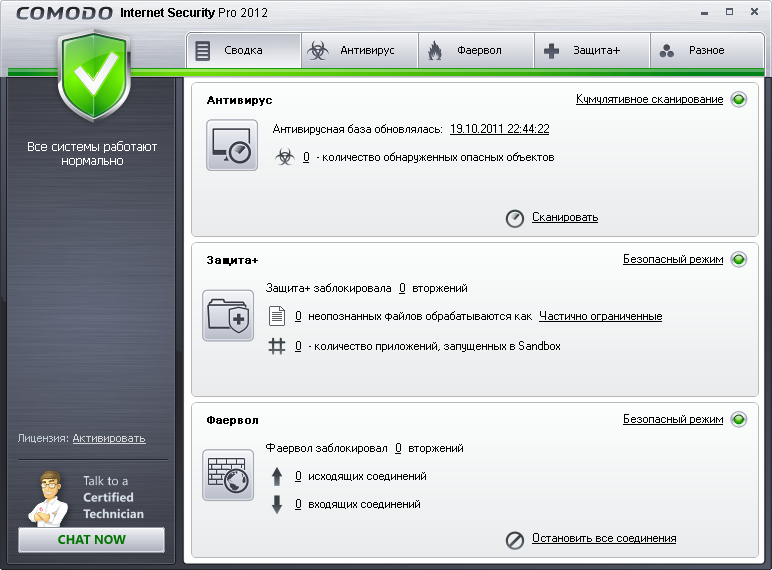Click the document icon for unrecognized files
Viewport: 772px width, 570px height.
[x=277, y=316]
